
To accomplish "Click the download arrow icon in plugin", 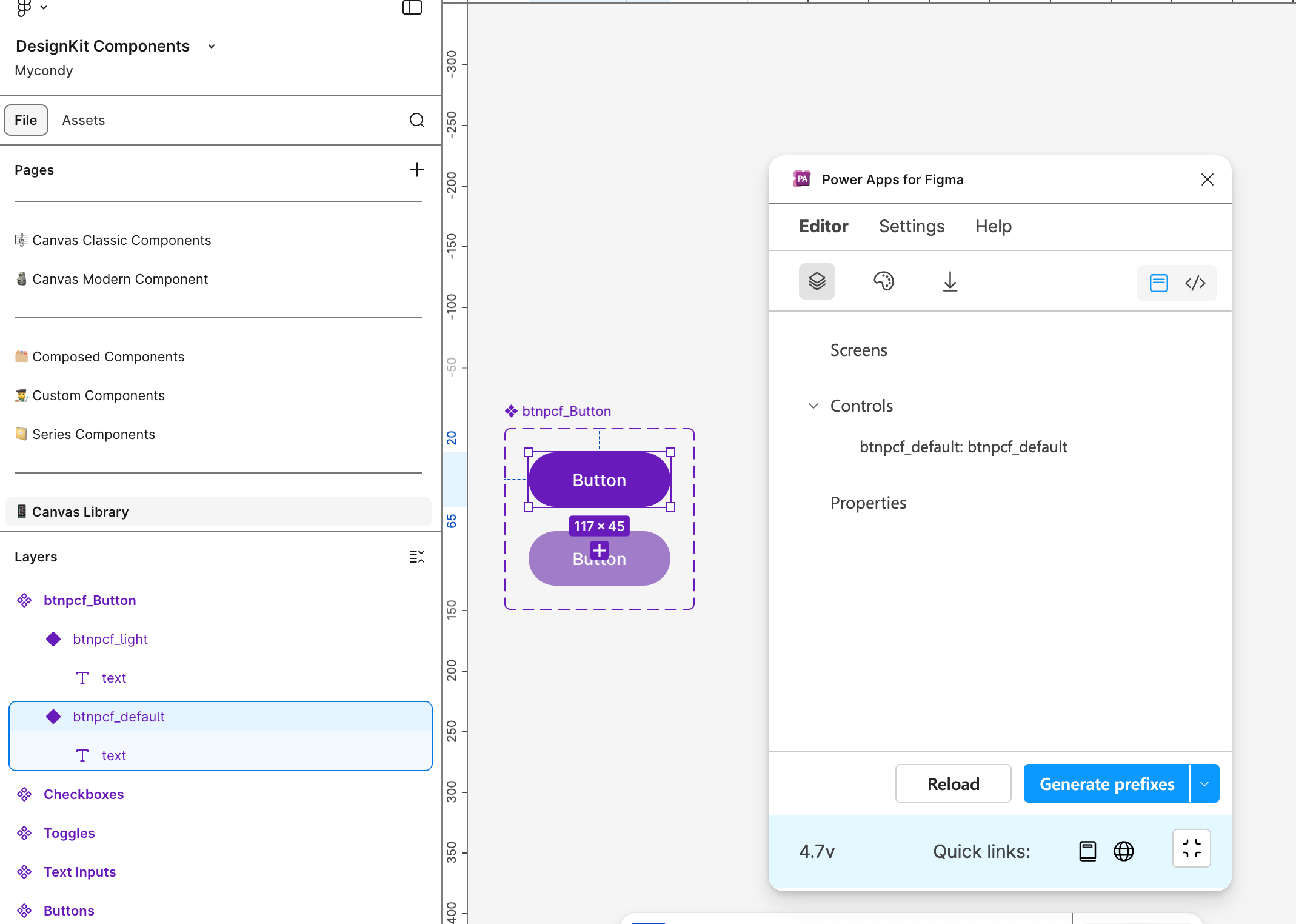I will (x=950, y=281).
